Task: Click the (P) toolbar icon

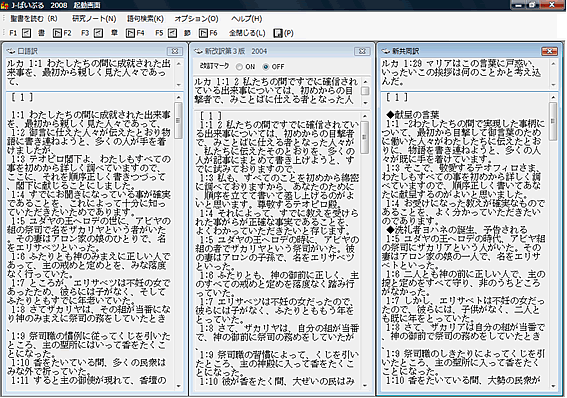Action: coord(278,33)
